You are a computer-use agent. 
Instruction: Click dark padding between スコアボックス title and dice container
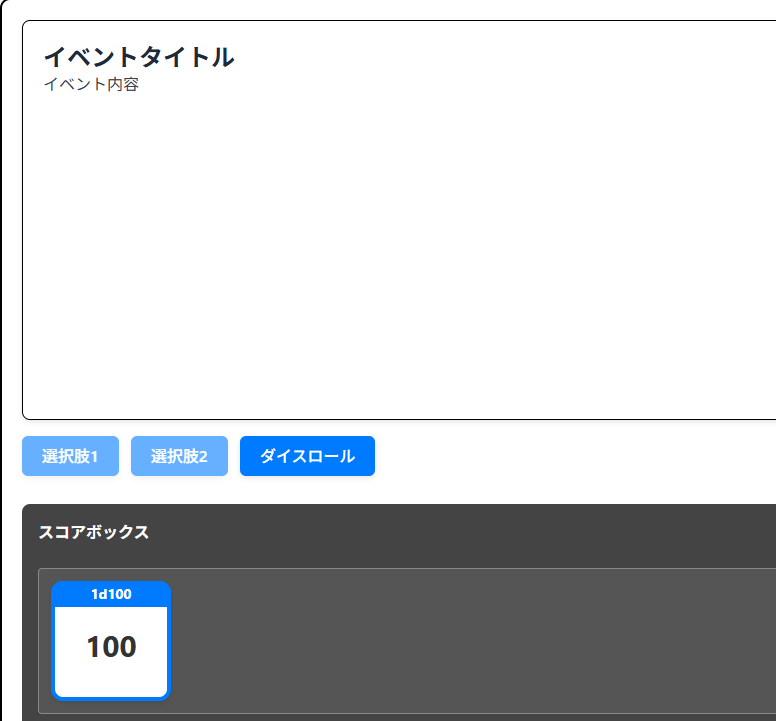pos(400,557)
